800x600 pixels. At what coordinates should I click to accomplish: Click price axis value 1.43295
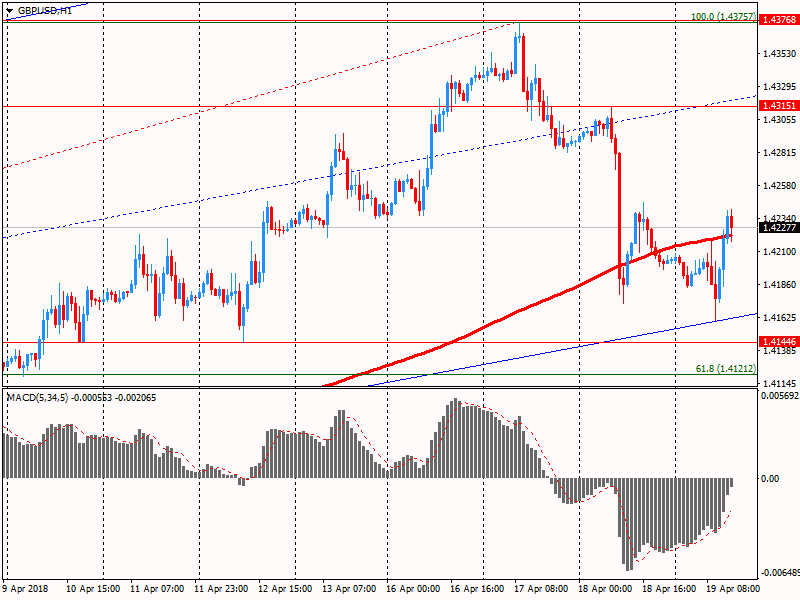779,86
